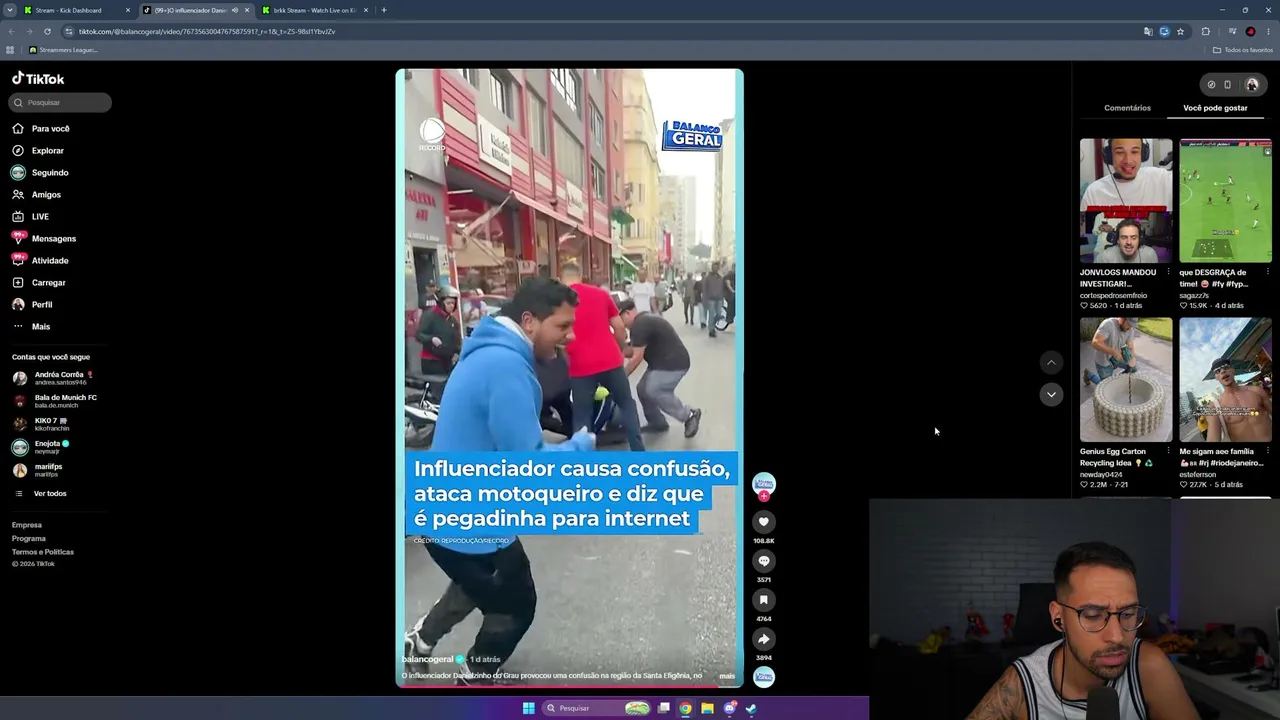The width and height of the screenshot is (1280, 720).
Task: Expand the video description with mais
Action: point(727,676)
